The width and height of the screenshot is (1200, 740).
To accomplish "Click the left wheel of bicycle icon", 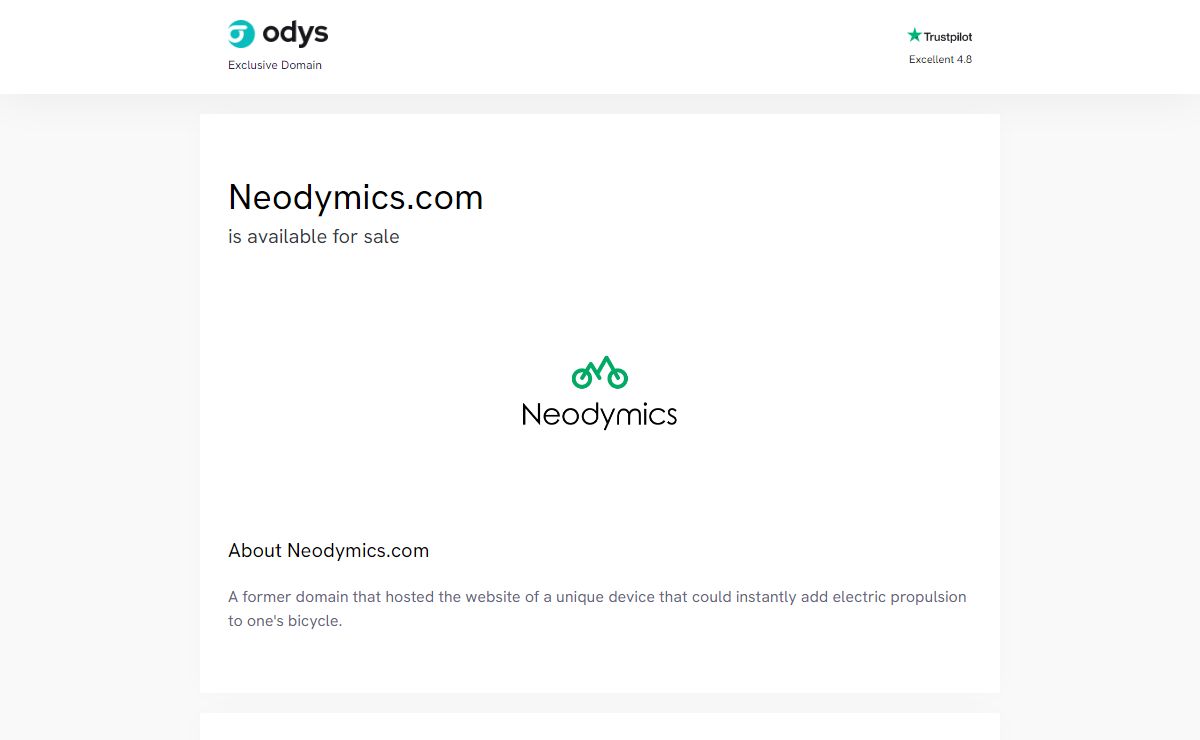I will pos(583,378).
